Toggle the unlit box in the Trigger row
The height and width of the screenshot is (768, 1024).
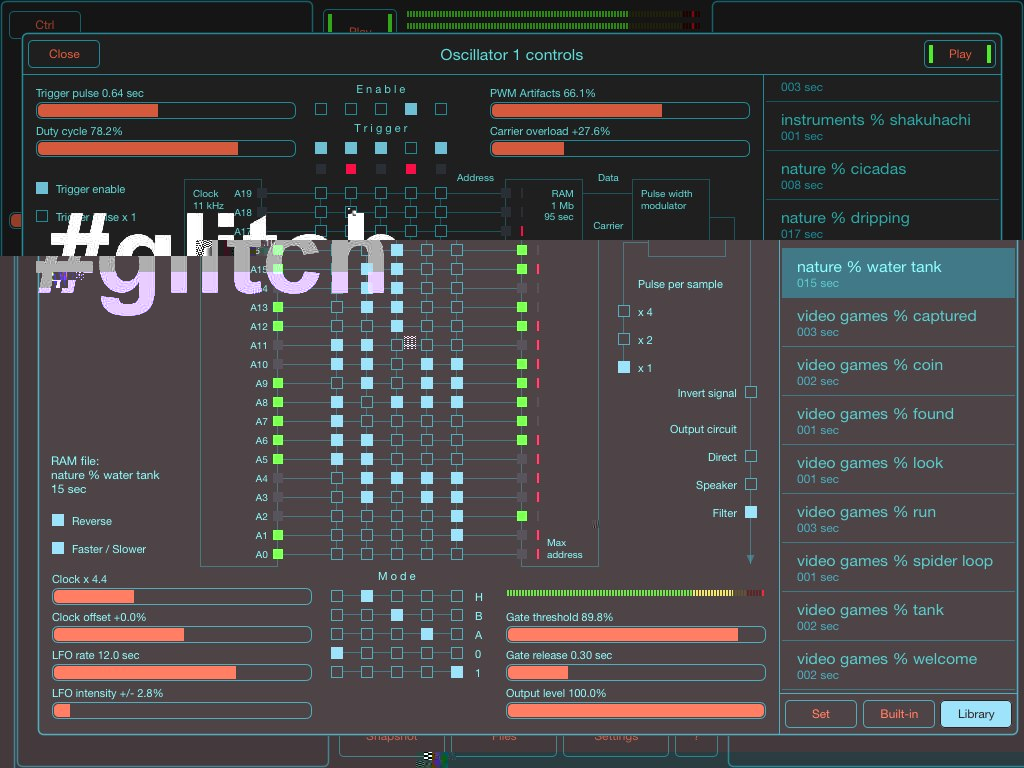(x=411, y=148)
